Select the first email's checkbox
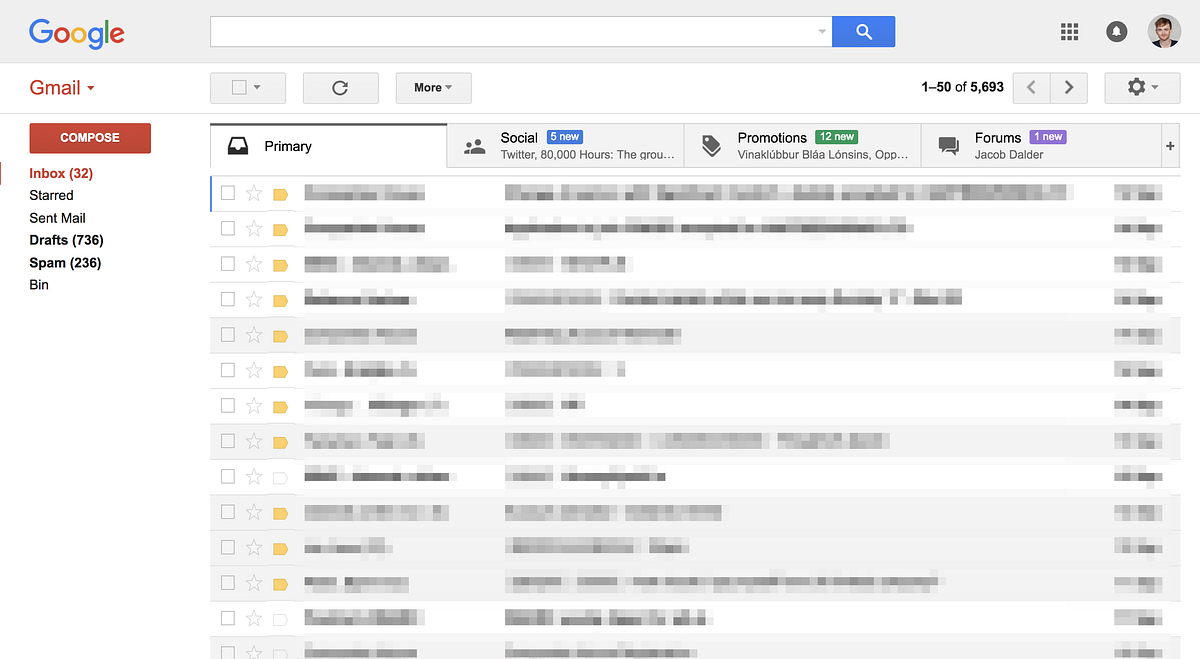Image resolution: width=1200 pixels, height=659 pixels. (x=228, y=193)
